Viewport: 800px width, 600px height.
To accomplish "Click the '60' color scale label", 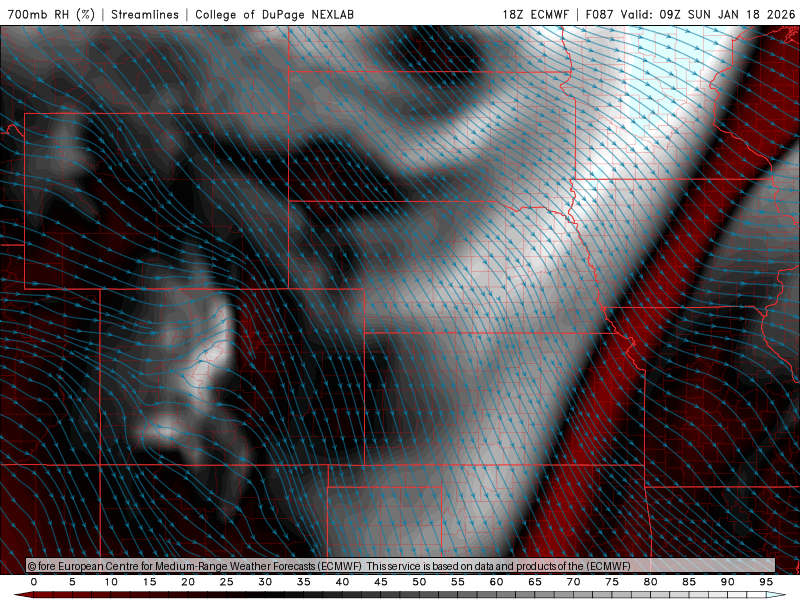I will coord(496,582).
